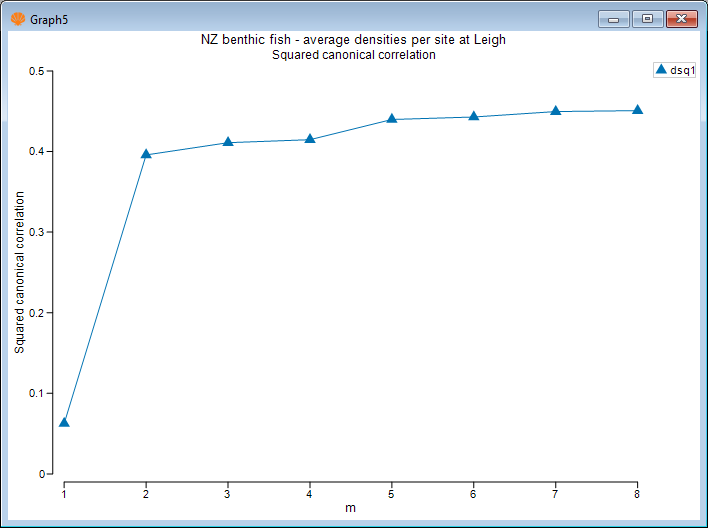Select the data point at m = 7
This screenshot has height=528, width=708.
(556, 111)
